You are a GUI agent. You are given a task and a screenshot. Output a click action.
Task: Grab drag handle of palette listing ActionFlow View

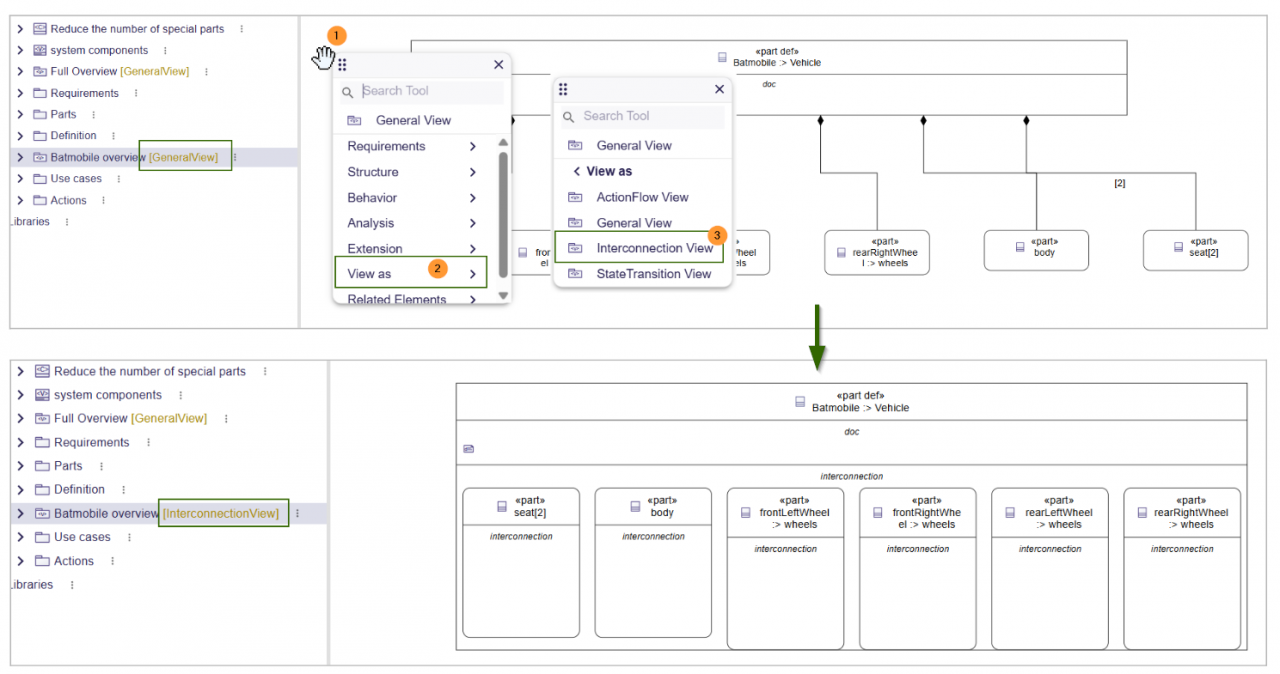point(563,89)
